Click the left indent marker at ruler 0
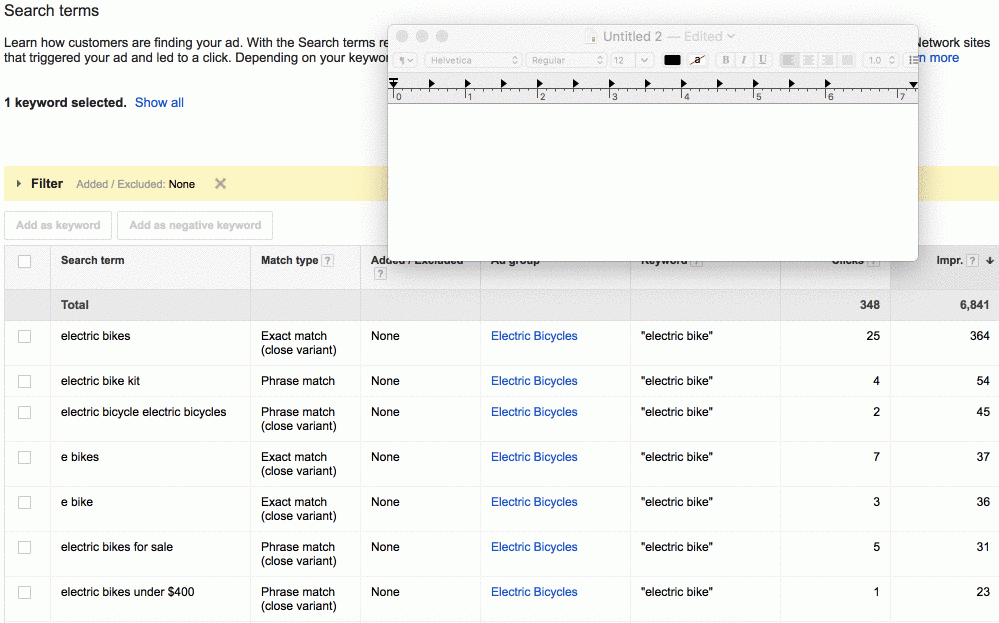The width and height of the screenshot is (999, 623). (x=394, y=83)
